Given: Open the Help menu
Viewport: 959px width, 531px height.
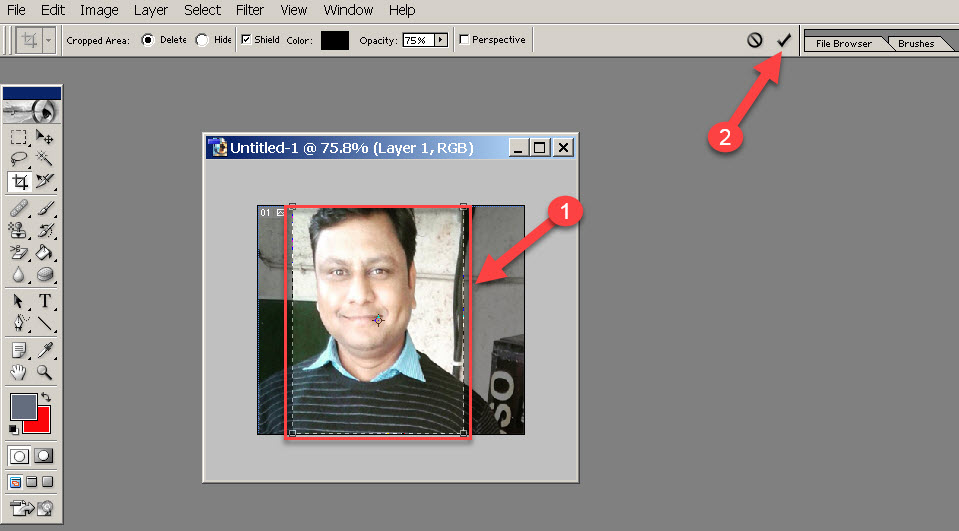Looking at the screenshot, I should pos(402,10).
